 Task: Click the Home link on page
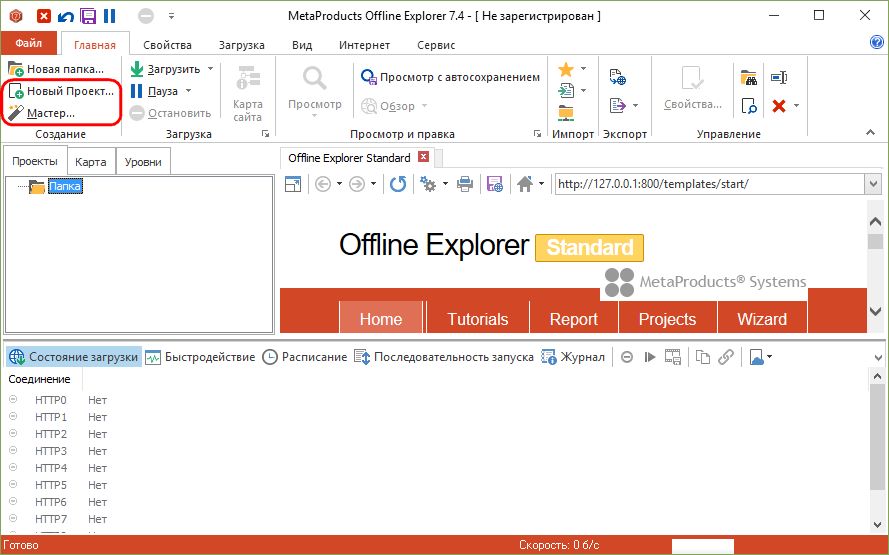coord(381,319)
